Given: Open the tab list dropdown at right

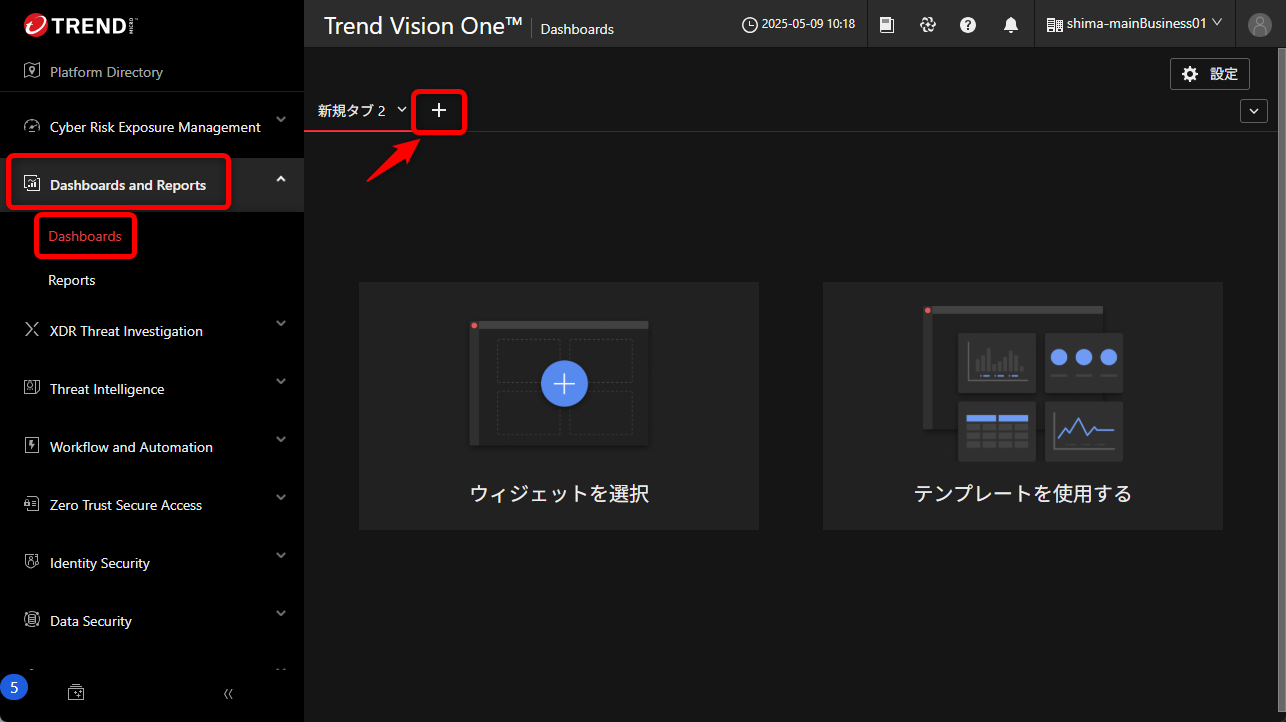Looking at the screenshot, I should tap(1254, 111).
